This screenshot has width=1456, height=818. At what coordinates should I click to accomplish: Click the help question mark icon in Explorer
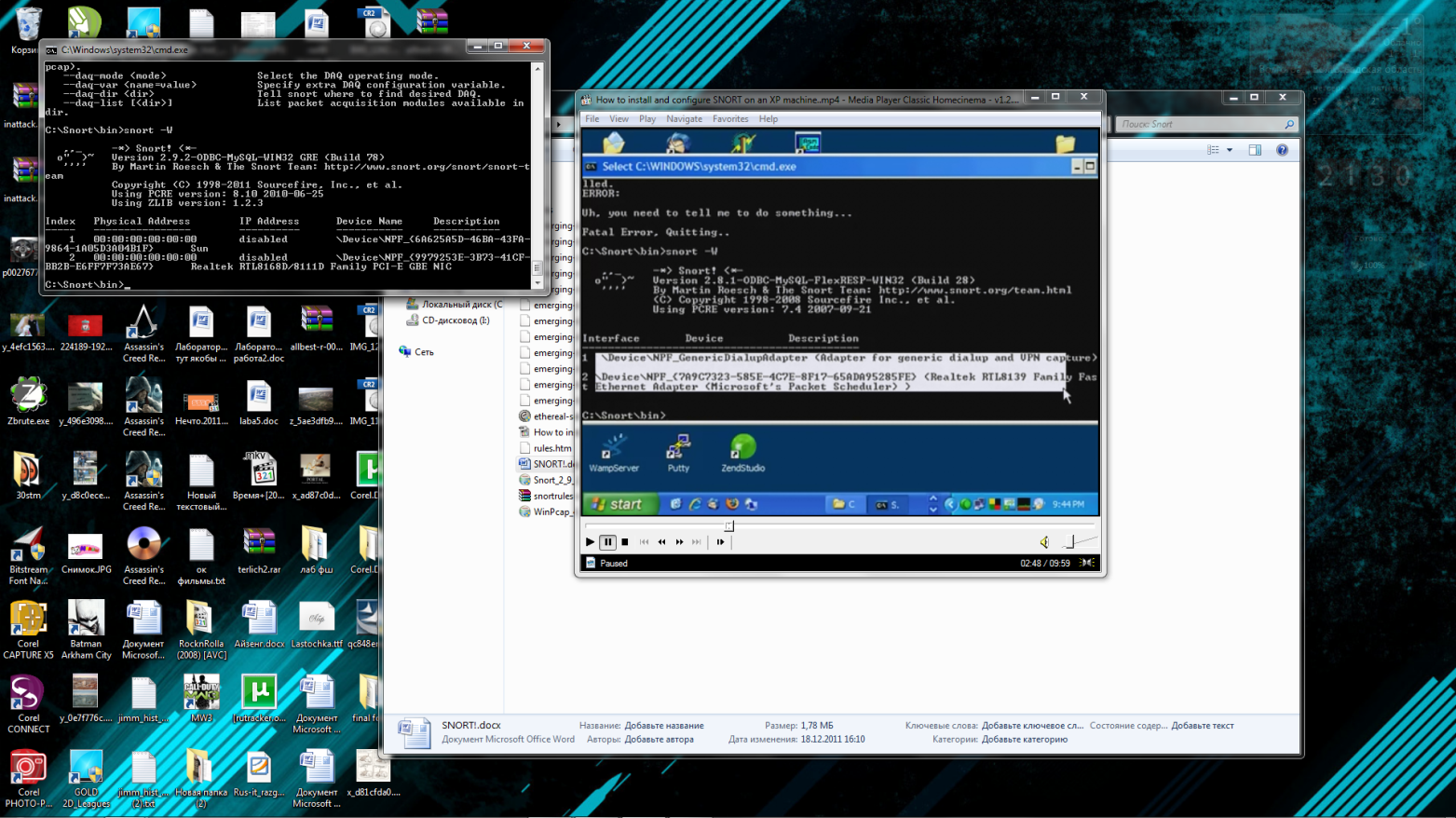click(x=1282, y=150)
